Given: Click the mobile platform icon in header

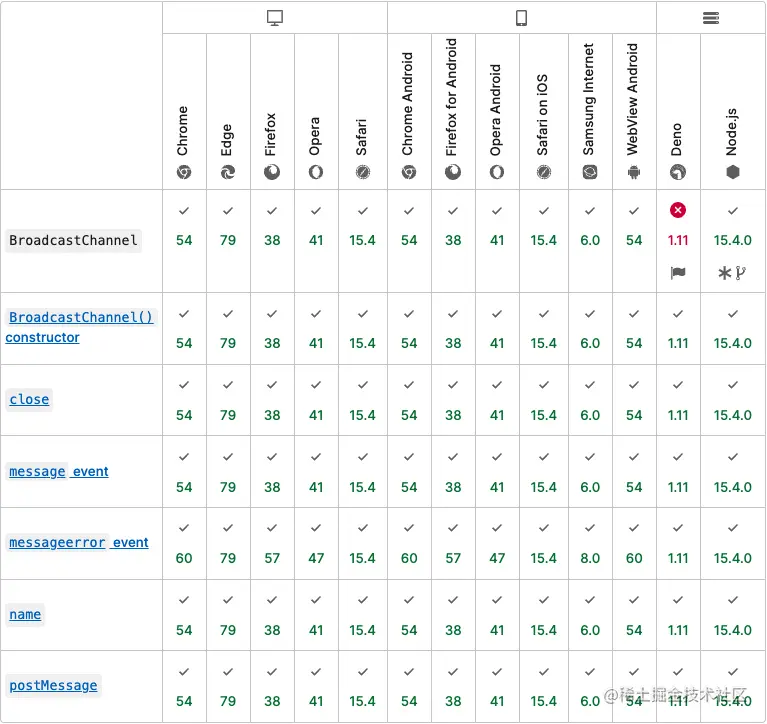Looking at the screenshot, I should pyautogui.click(x=521, y=18).
